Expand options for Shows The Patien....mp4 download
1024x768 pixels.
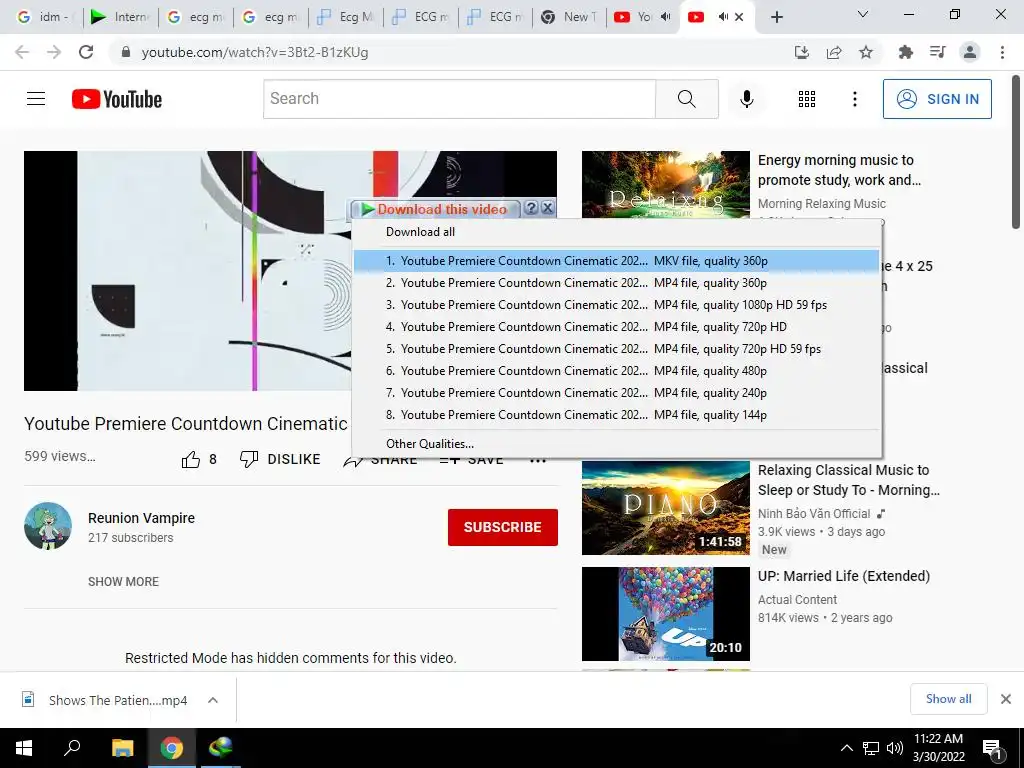click(x=213, y=700)
